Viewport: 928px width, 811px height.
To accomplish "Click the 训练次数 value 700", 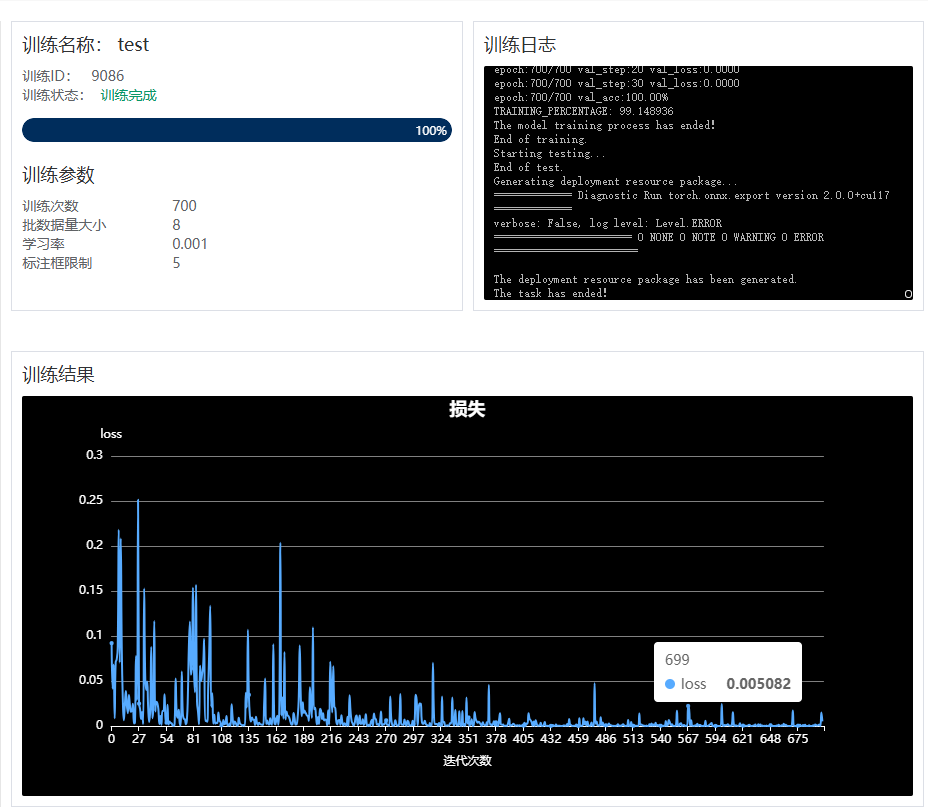I will pyautogui.click(x=184, y=206).
